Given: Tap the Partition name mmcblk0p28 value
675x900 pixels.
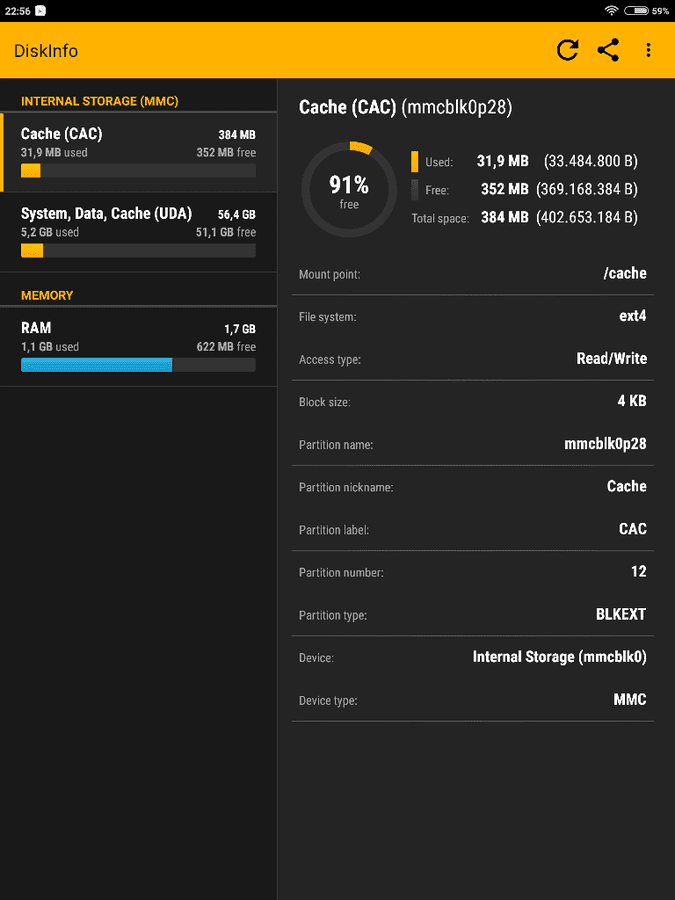Looking at the screenshot, I should (x=605, y=444).
